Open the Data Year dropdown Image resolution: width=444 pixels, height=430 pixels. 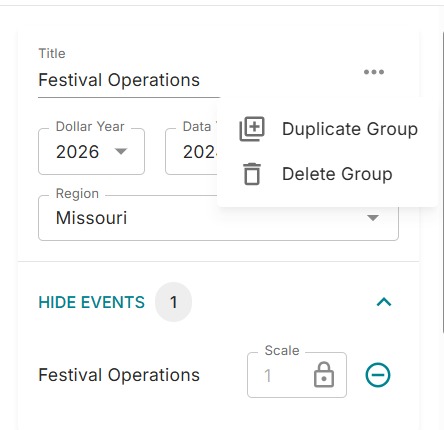coord(191,152)
